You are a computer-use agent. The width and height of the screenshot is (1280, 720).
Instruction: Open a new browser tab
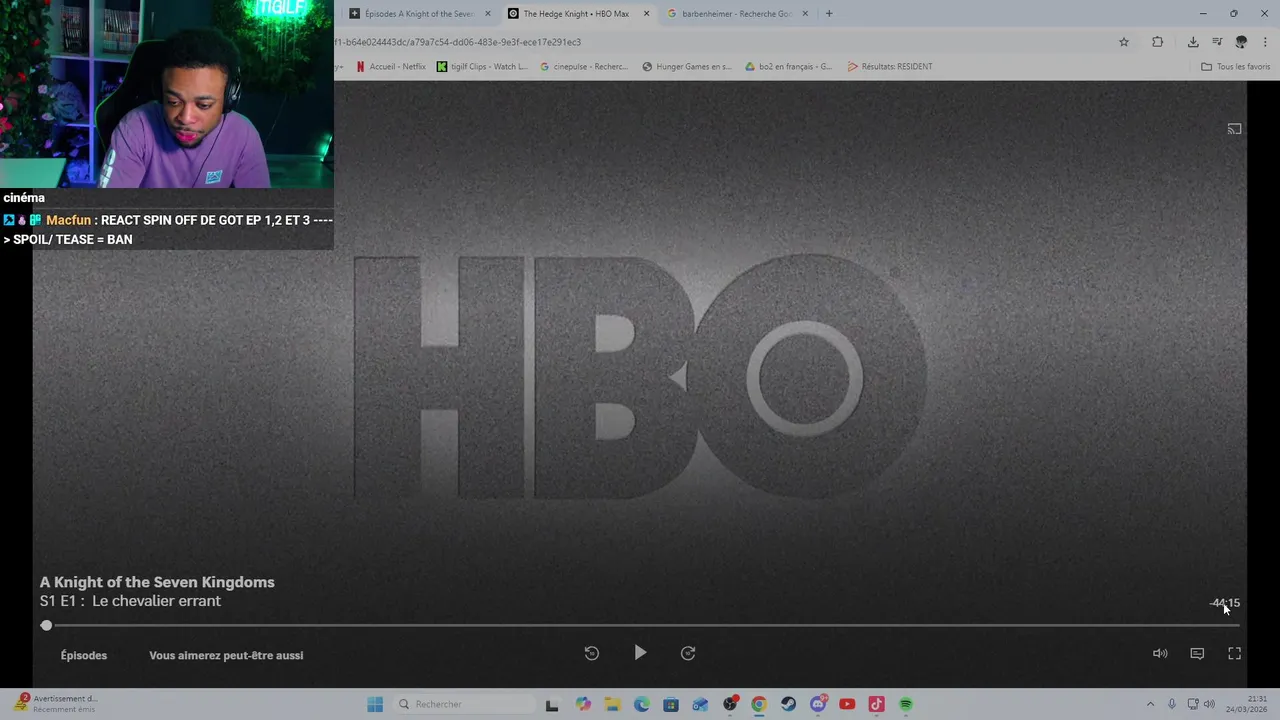coord(828,14)
